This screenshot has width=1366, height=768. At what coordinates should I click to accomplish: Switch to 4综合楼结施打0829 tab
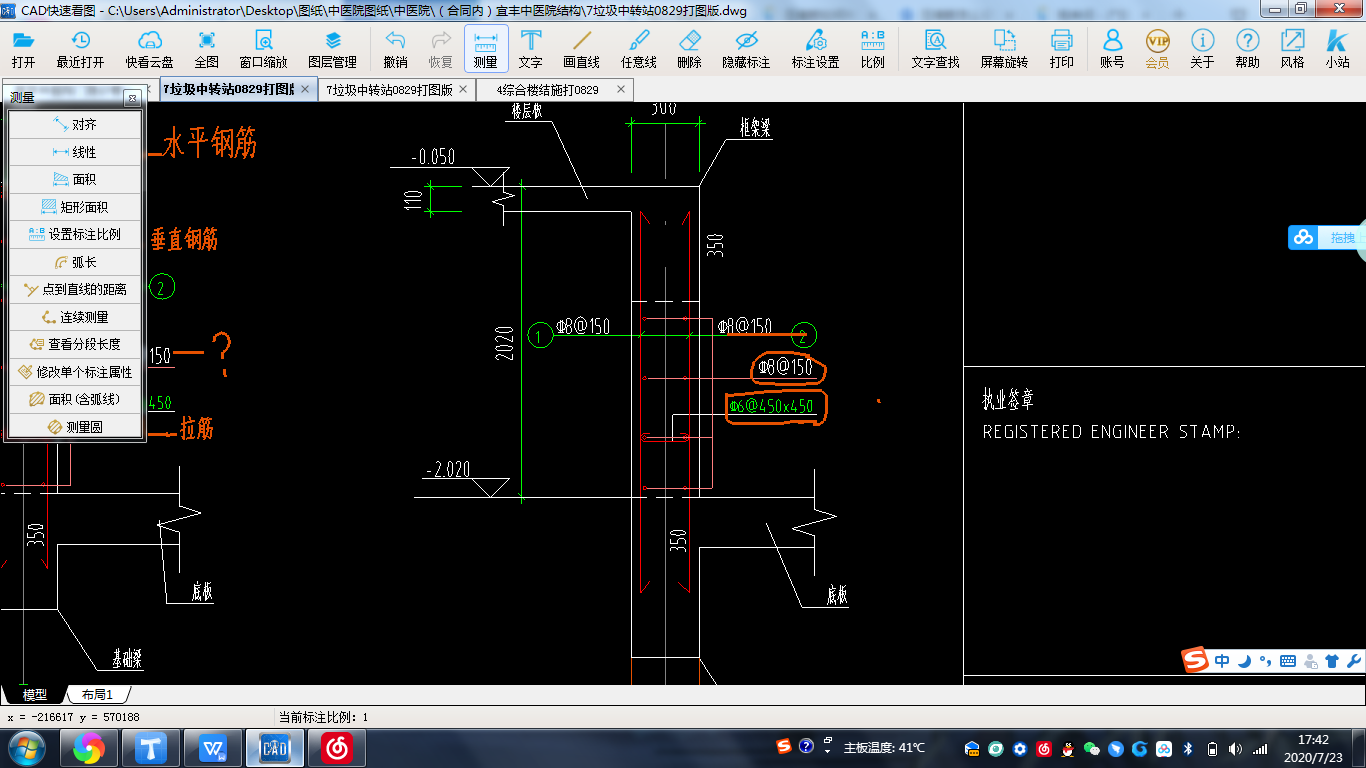pos(547,89)
